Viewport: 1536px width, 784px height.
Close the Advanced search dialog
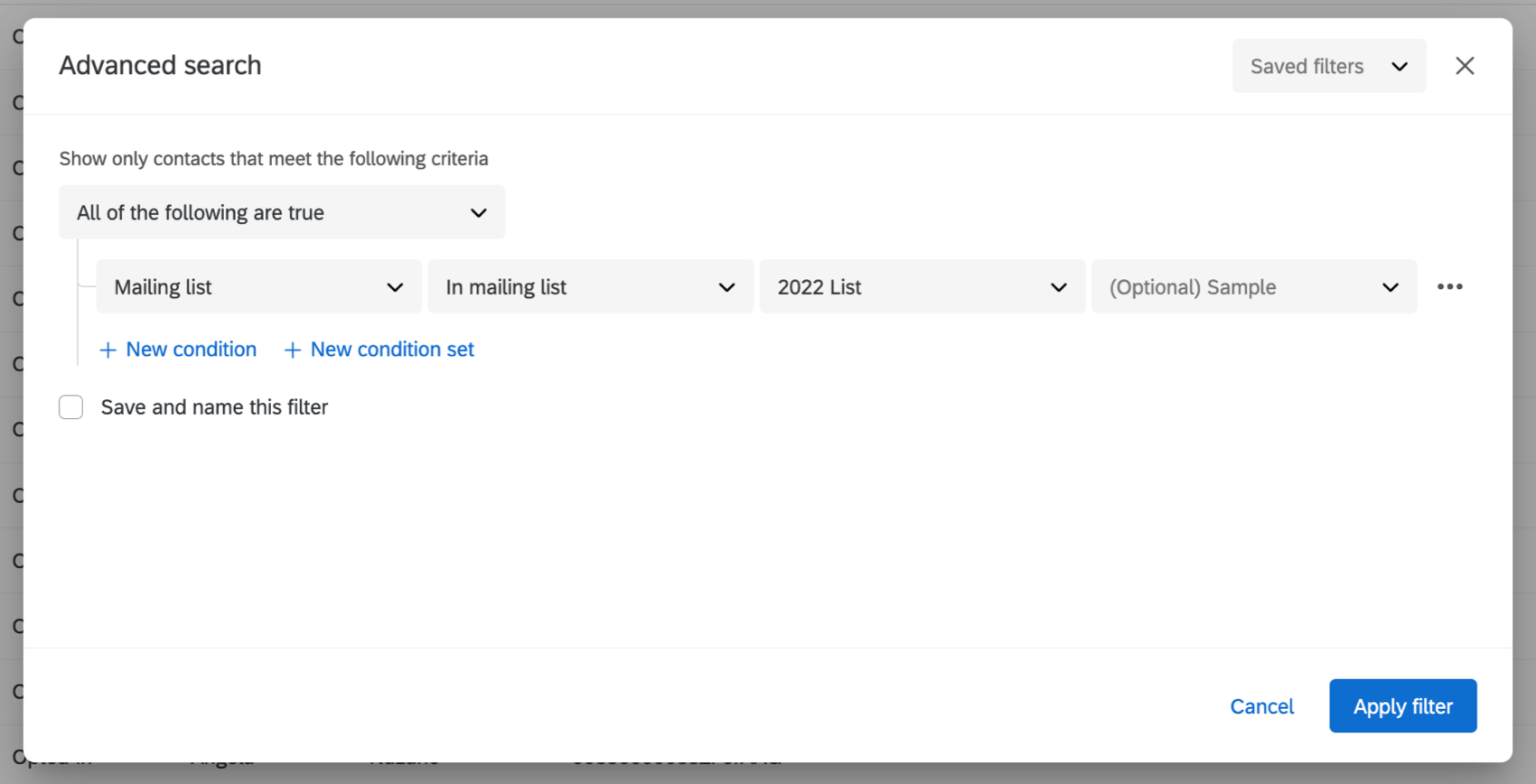[x=1464, y=65]
